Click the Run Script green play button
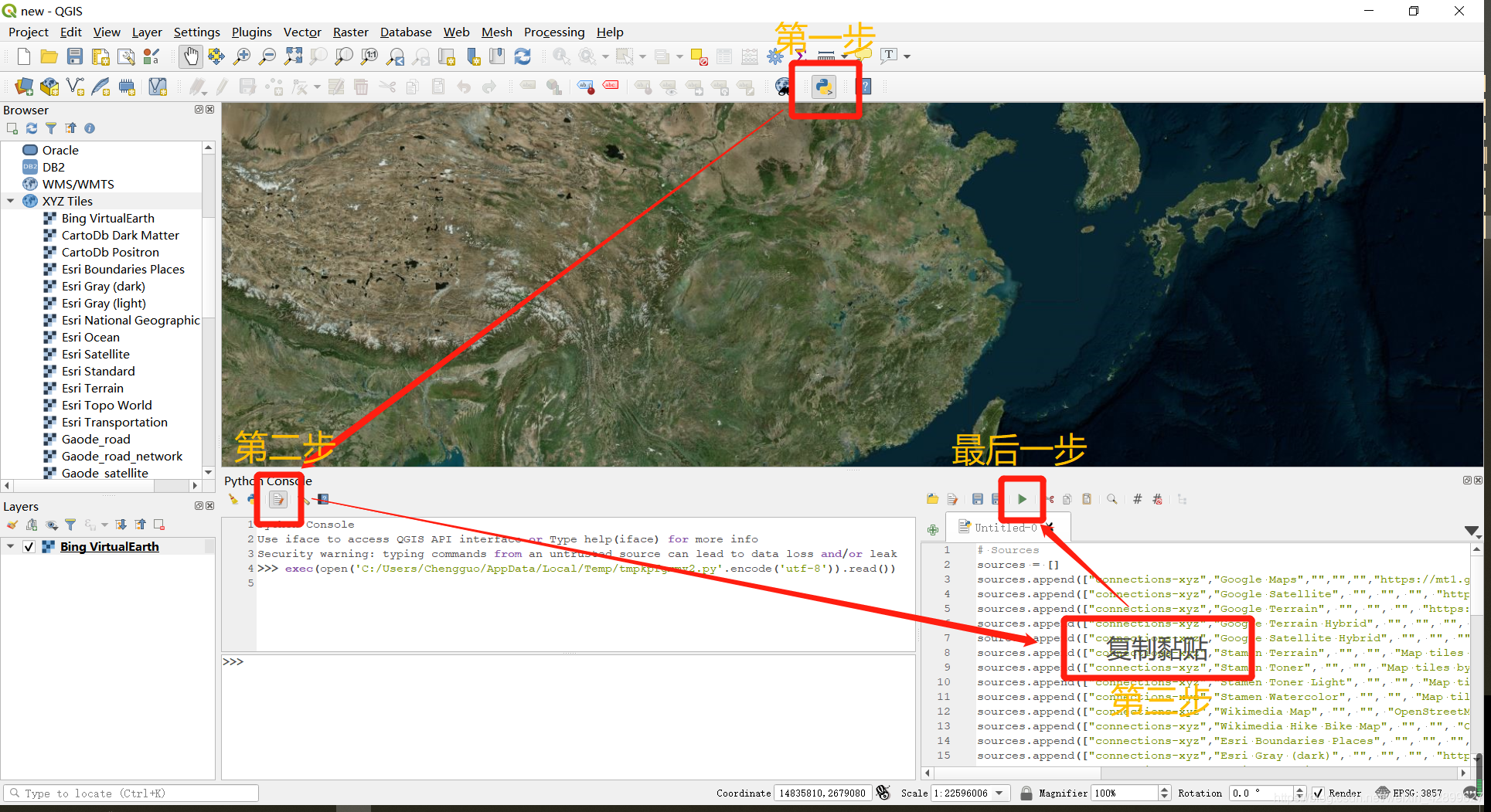Image resolution: width=1491 pixels, height=812 pixels. pyautogui.click(x=1022, y=499)
